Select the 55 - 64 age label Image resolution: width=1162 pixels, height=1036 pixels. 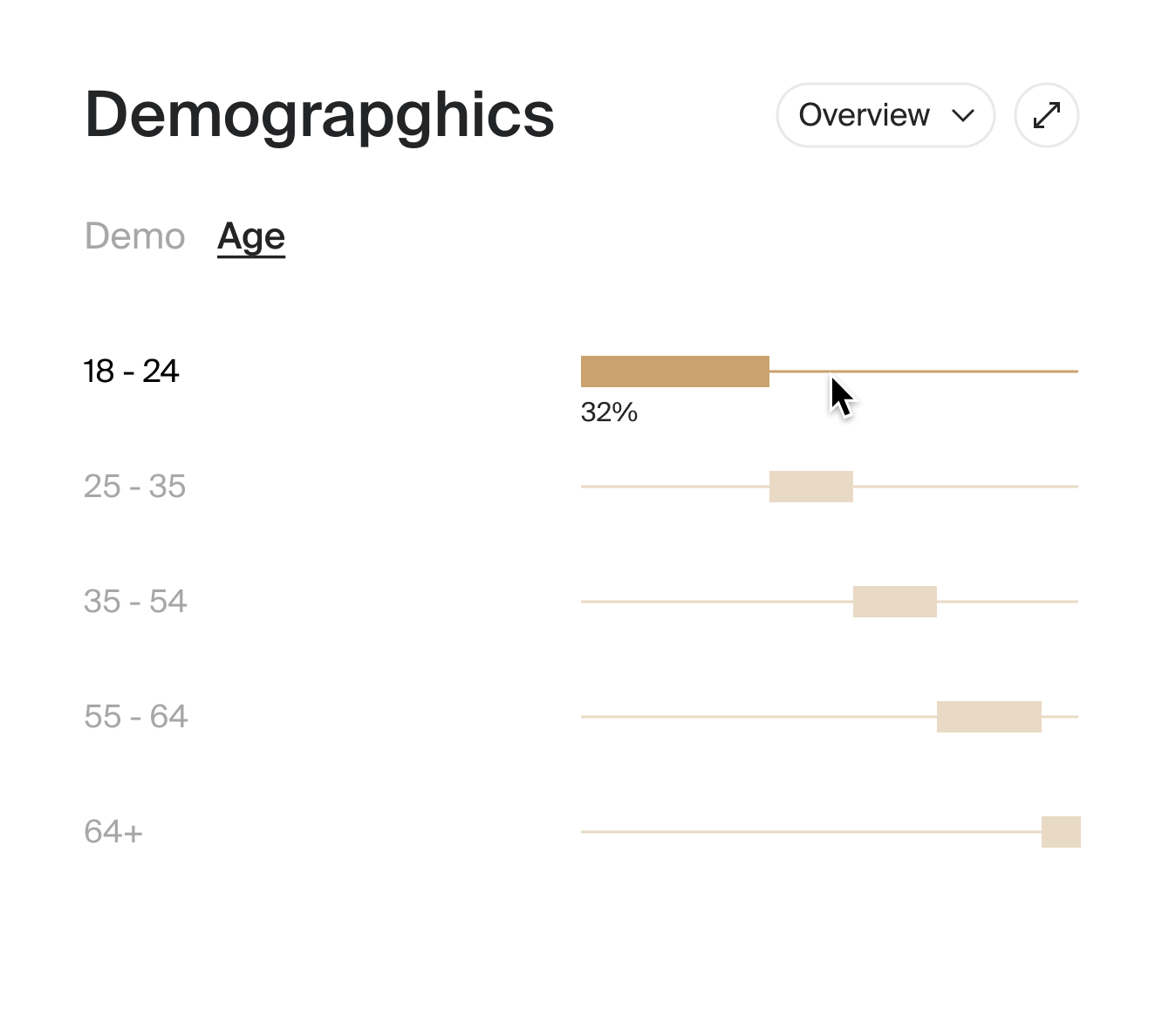click(x=135, y=716)
